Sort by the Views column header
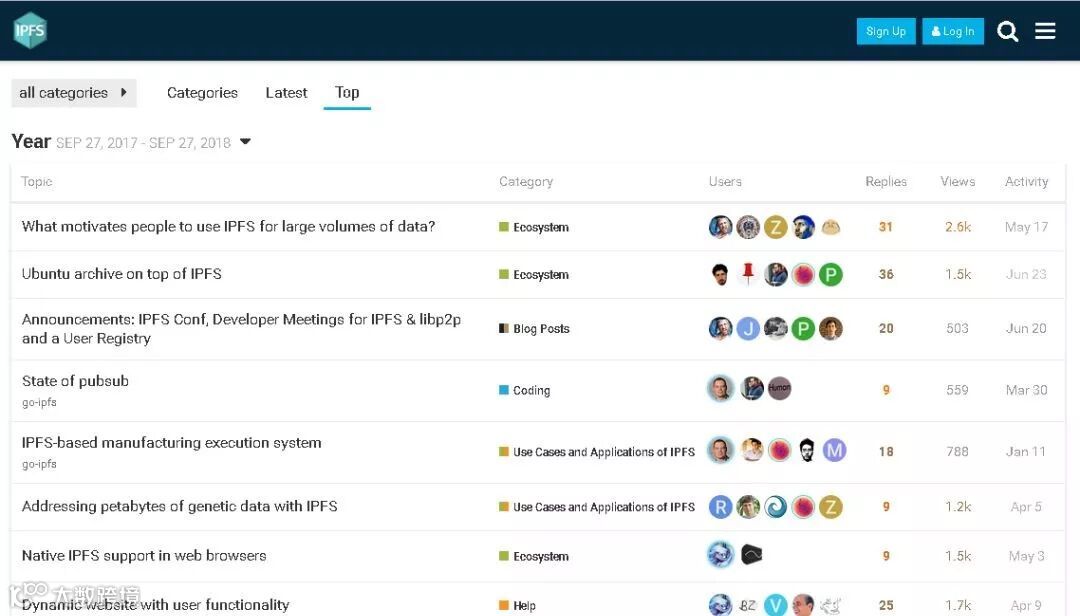 pos(957,181)
